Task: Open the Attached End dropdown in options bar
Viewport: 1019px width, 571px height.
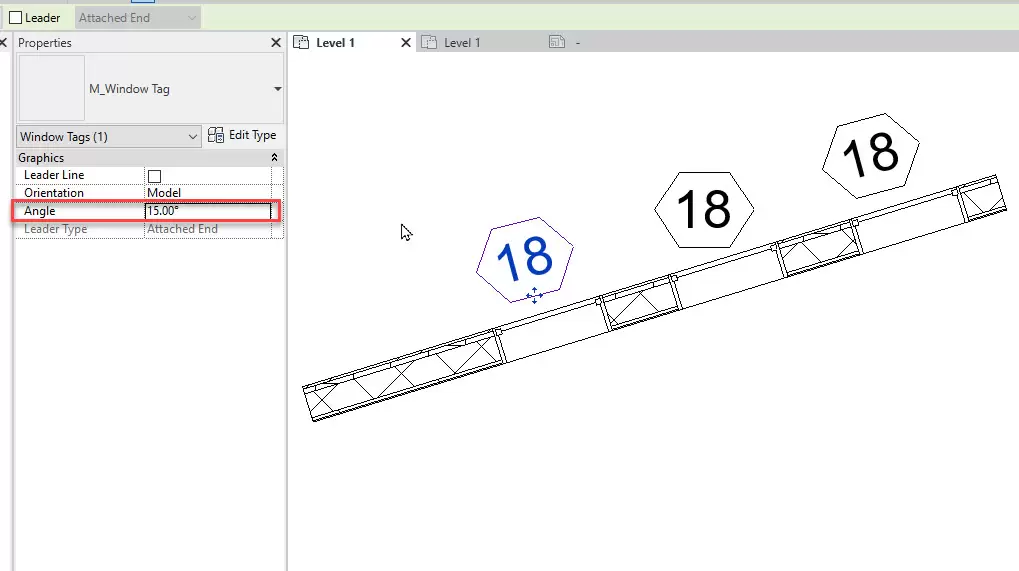Action: [x=138, y=18]
